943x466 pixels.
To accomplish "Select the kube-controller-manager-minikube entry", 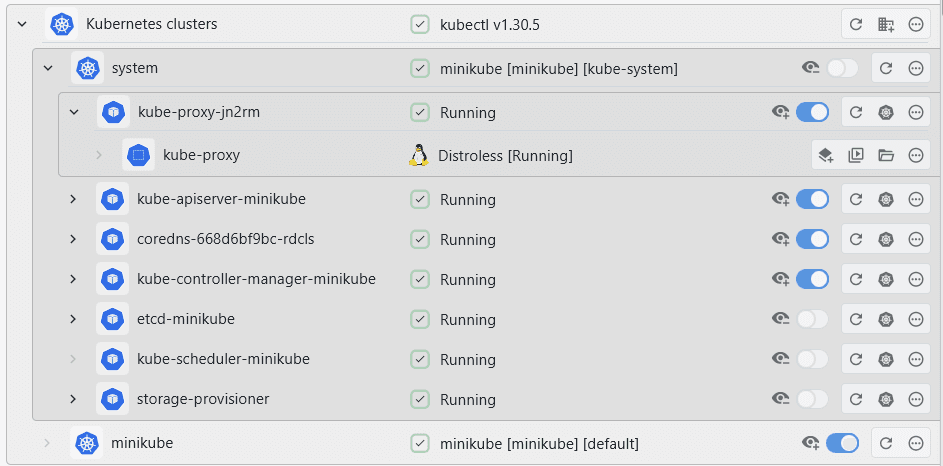I will 256,279.
